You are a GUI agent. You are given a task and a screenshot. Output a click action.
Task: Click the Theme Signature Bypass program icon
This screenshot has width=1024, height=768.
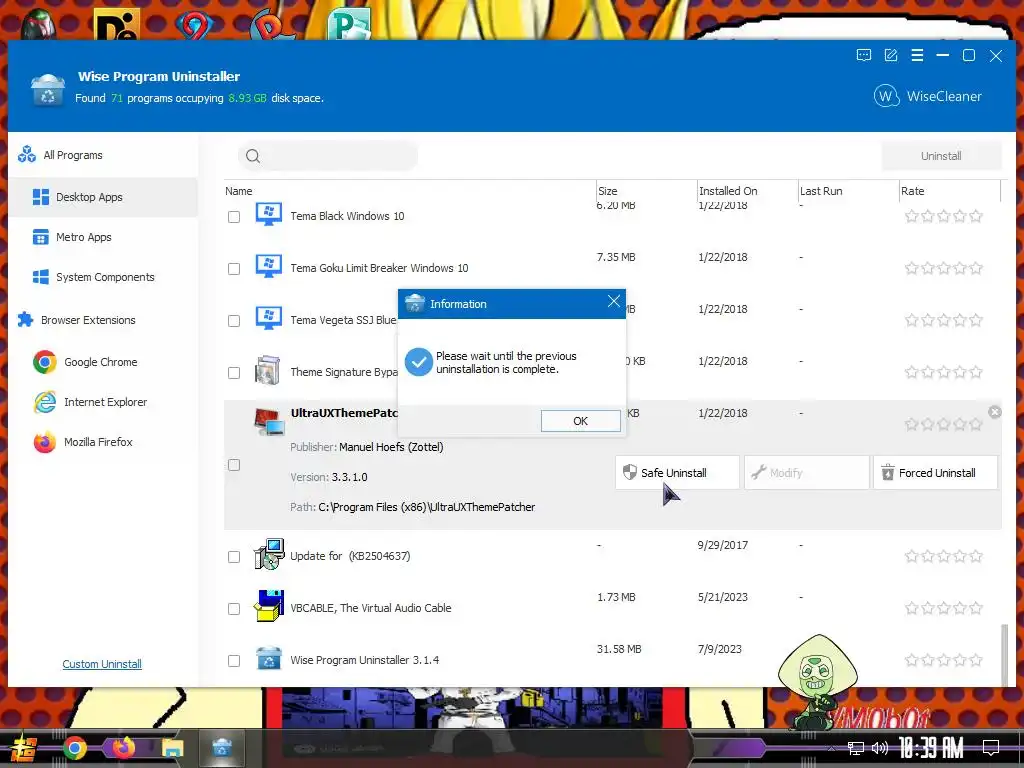tap(268, 370)
